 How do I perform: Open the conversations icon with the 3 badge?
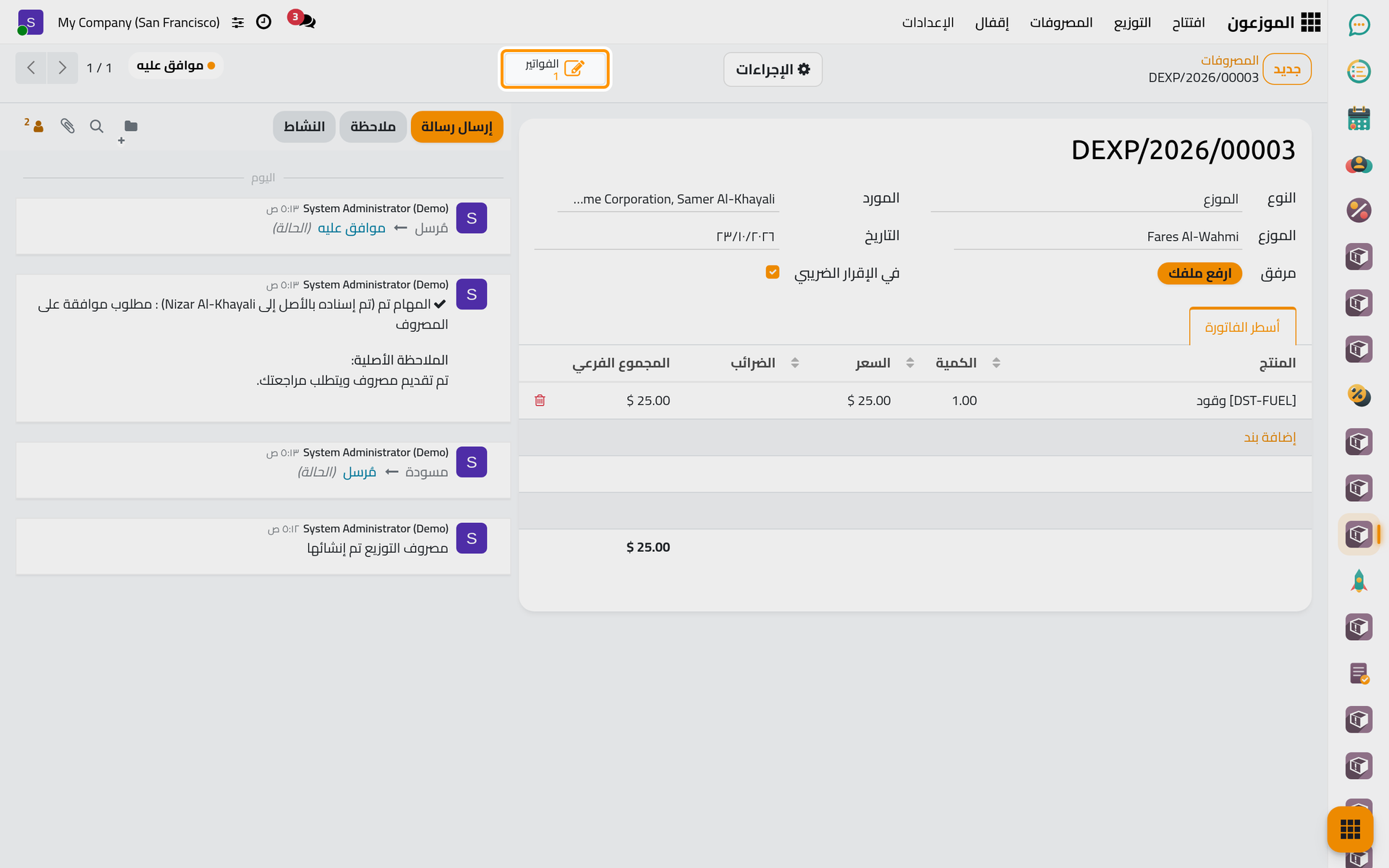click(x=302, y=20)
